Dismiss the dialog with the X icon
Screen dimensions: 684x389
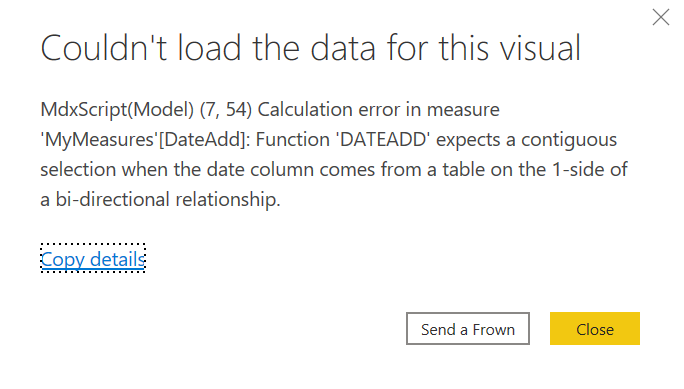660,17
